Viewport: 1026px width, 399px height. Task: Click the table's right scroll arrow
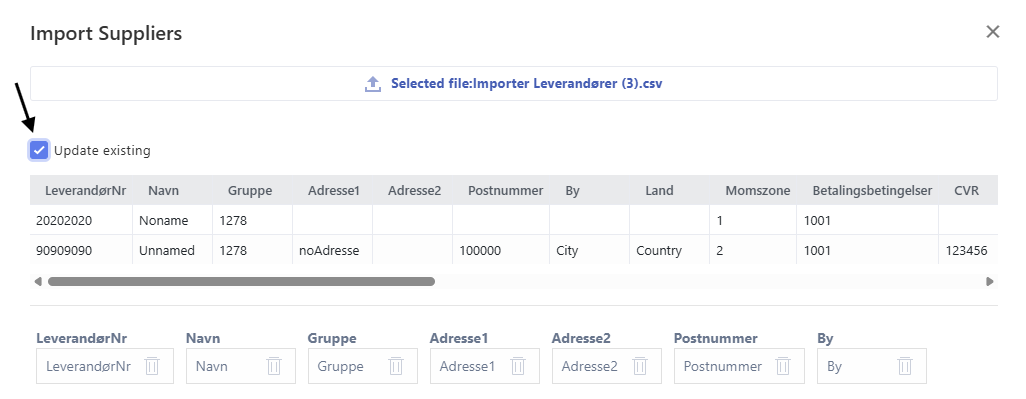(990, 281)
